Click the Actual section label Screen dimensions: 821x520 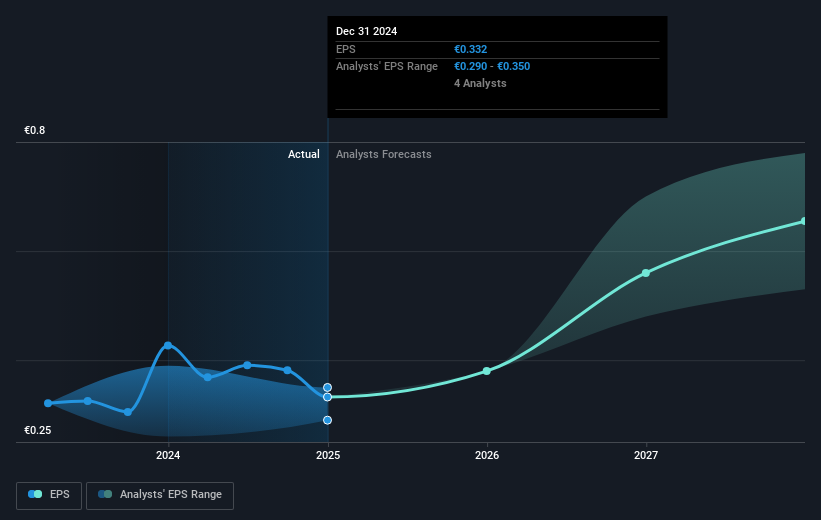[304, 154]
